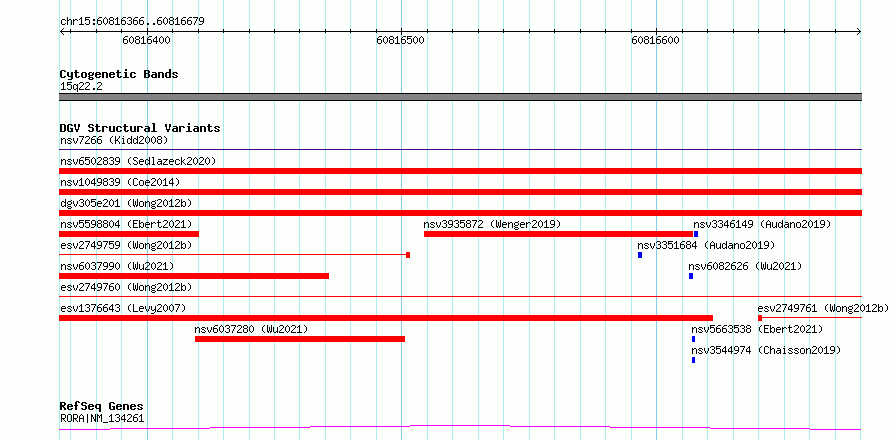This screenshot has height=440, width=890.
Task: Click the RORA|NM_134261 gene label
Action: (x=102, y=418)
